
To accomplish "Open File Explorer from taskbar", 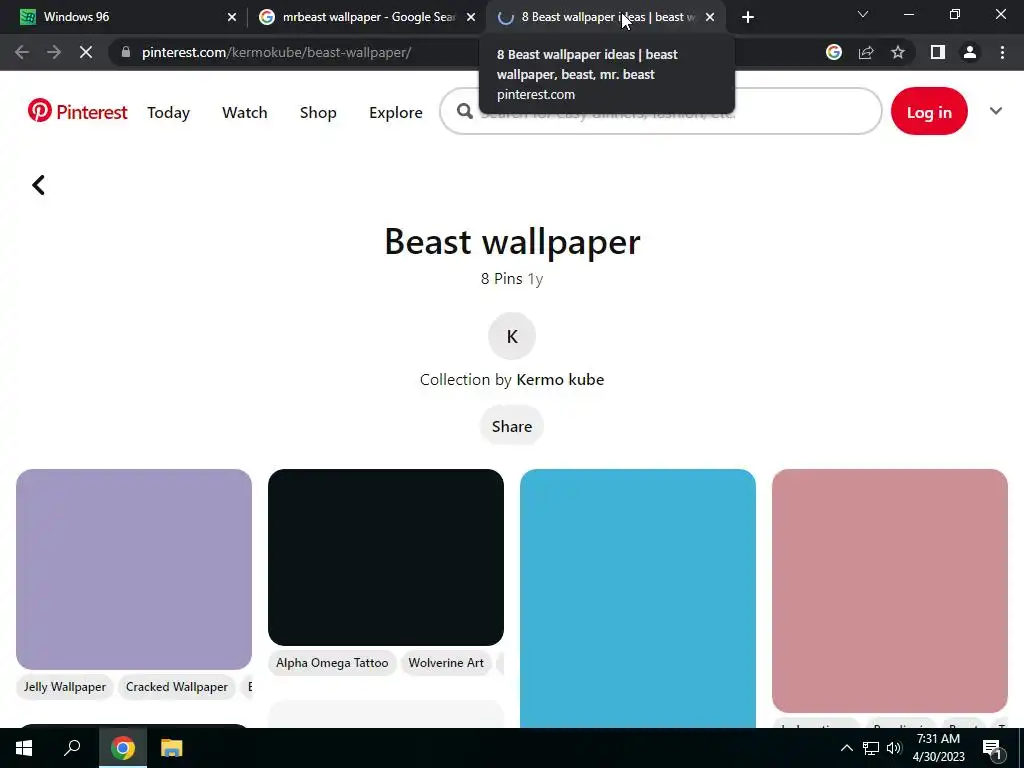I will tap(172, 748).
